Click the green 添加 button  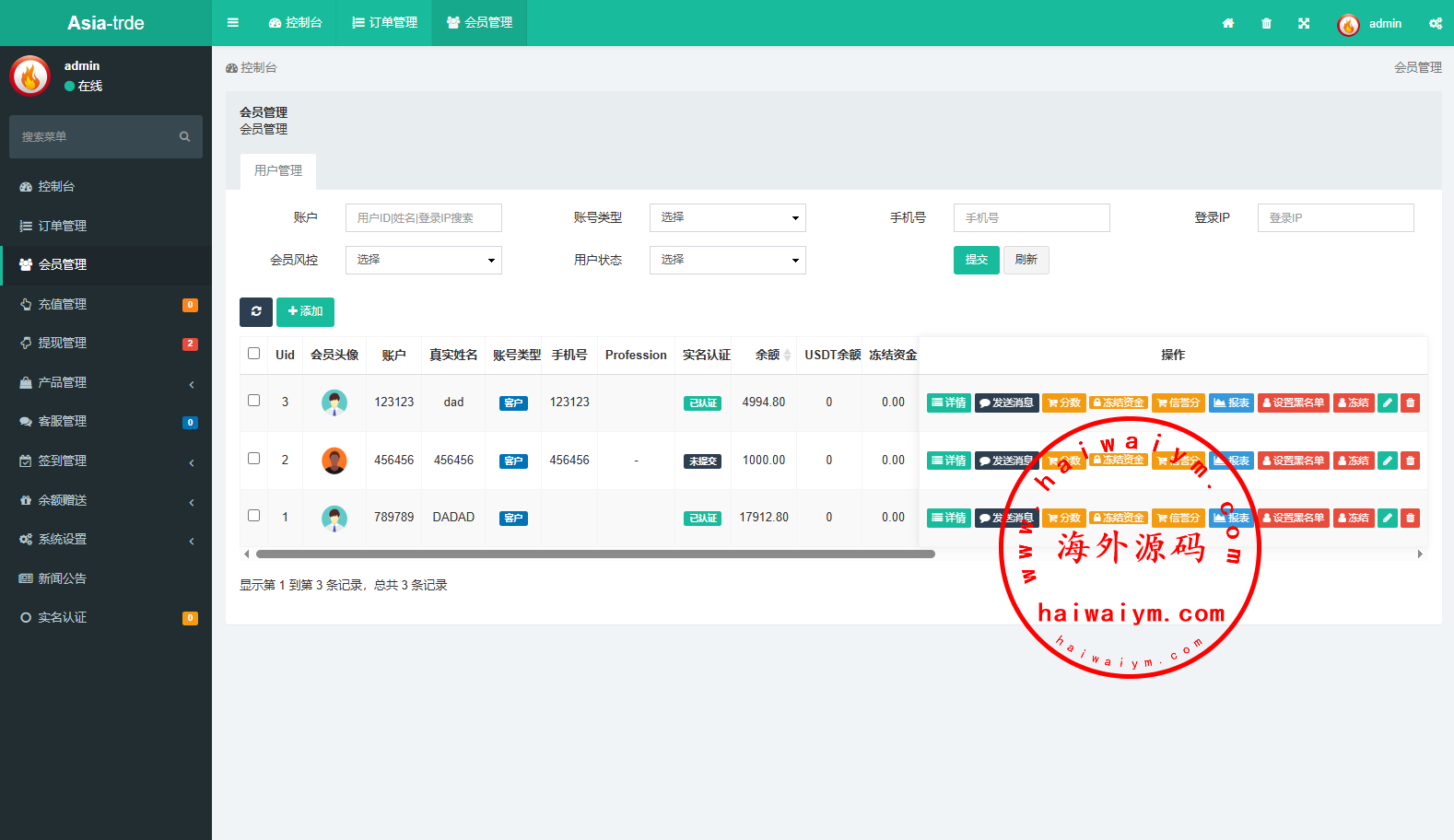point(305,311)
